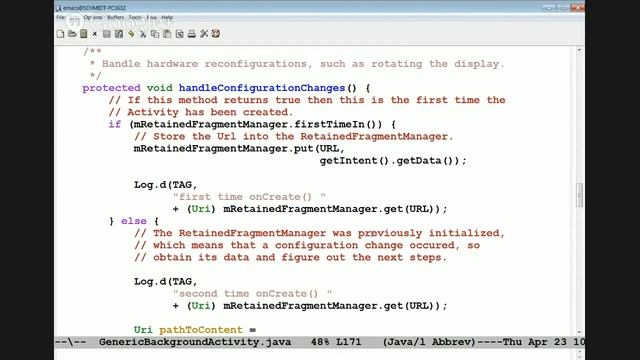Image resolution: width=640 pixels, height=360 pixels.
Task: Click the L171 line number in mode line
Action: click(349, 342)
